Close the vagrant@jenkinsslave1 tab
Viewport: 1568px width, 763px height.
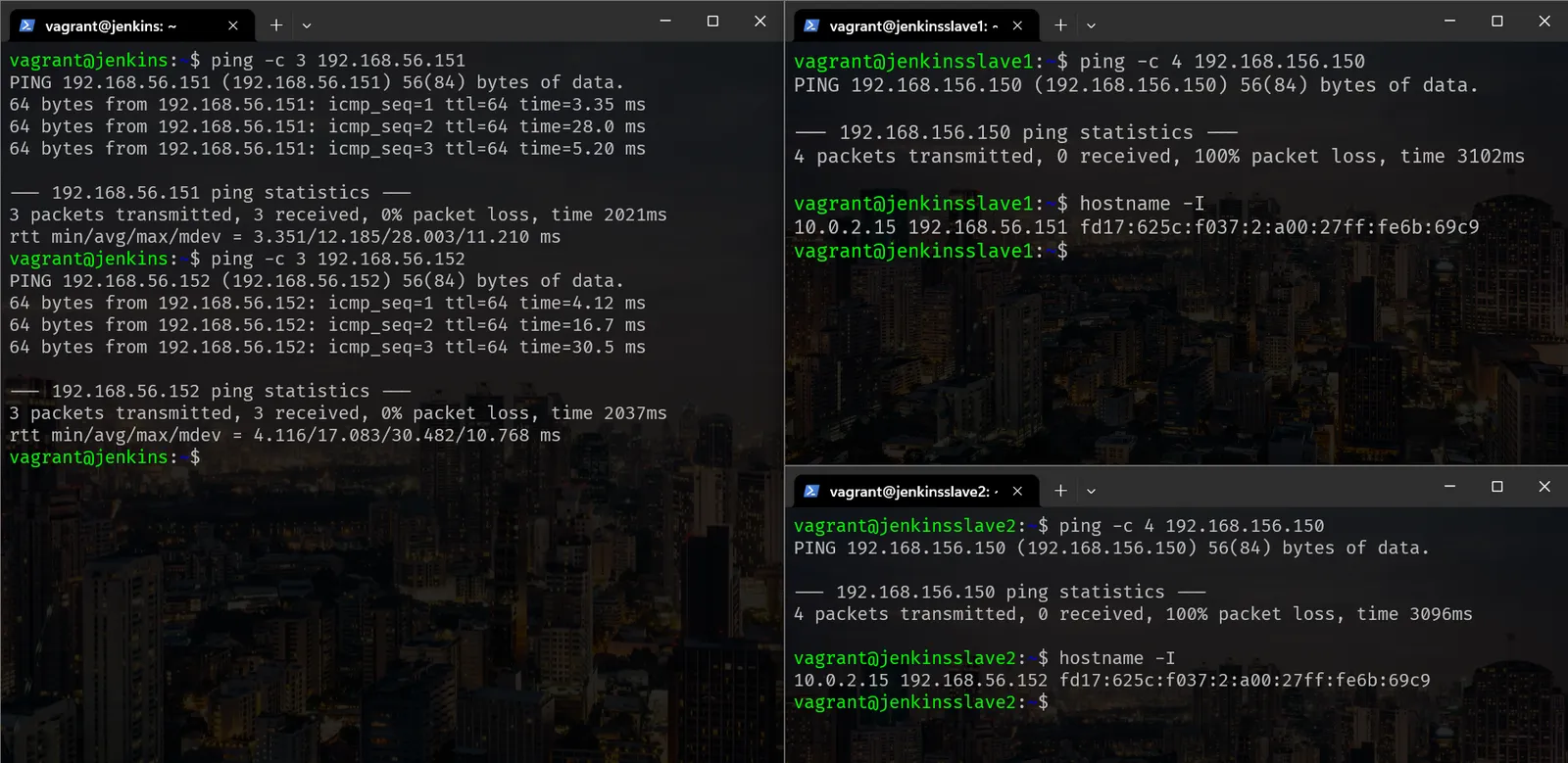click(1017, 25)
